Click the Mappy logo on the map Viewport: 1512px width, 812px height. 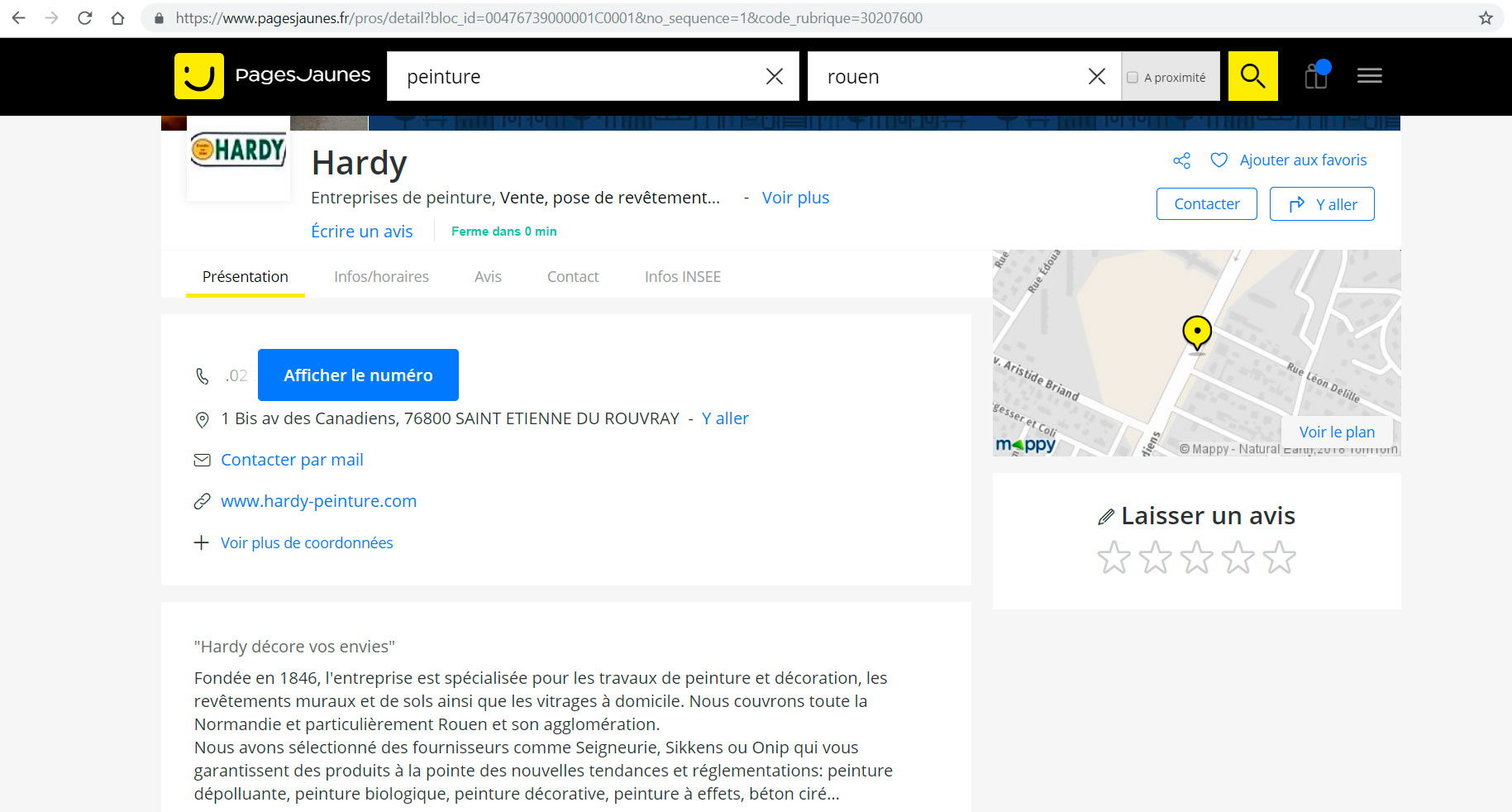[x=1026, y=445]
